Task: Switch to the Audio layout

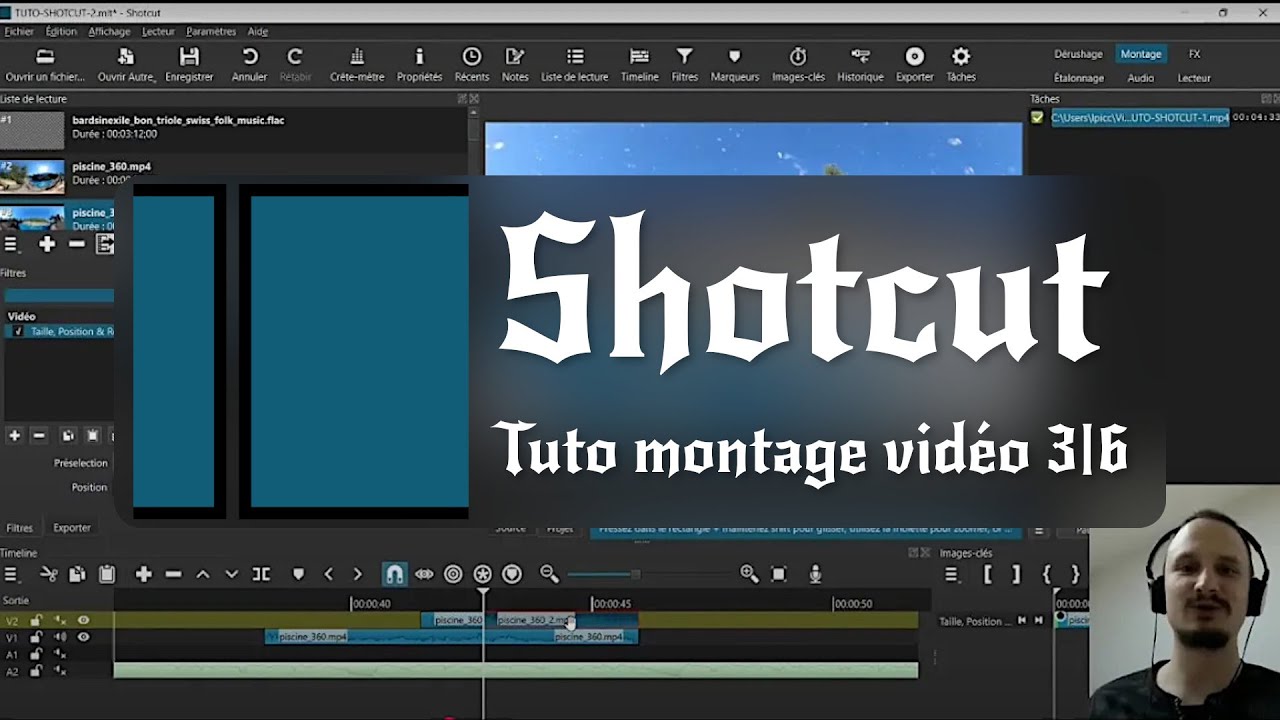Action: (x=1140, y=78)
